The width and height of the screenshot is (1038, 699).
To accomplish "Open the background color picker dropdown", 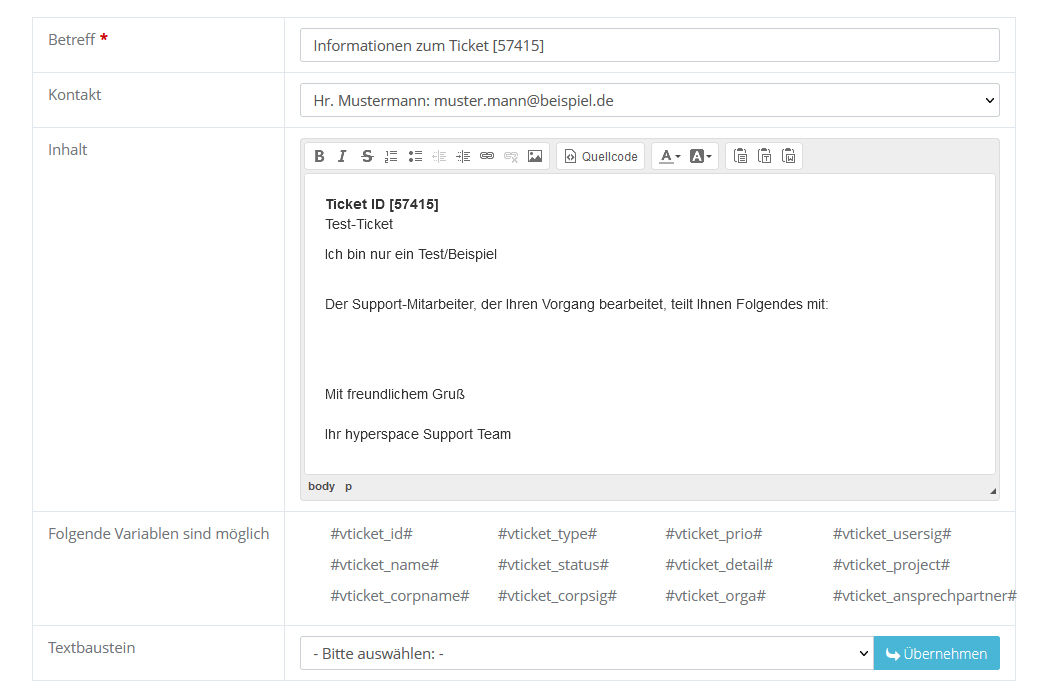I will click(x=701, y=156).
